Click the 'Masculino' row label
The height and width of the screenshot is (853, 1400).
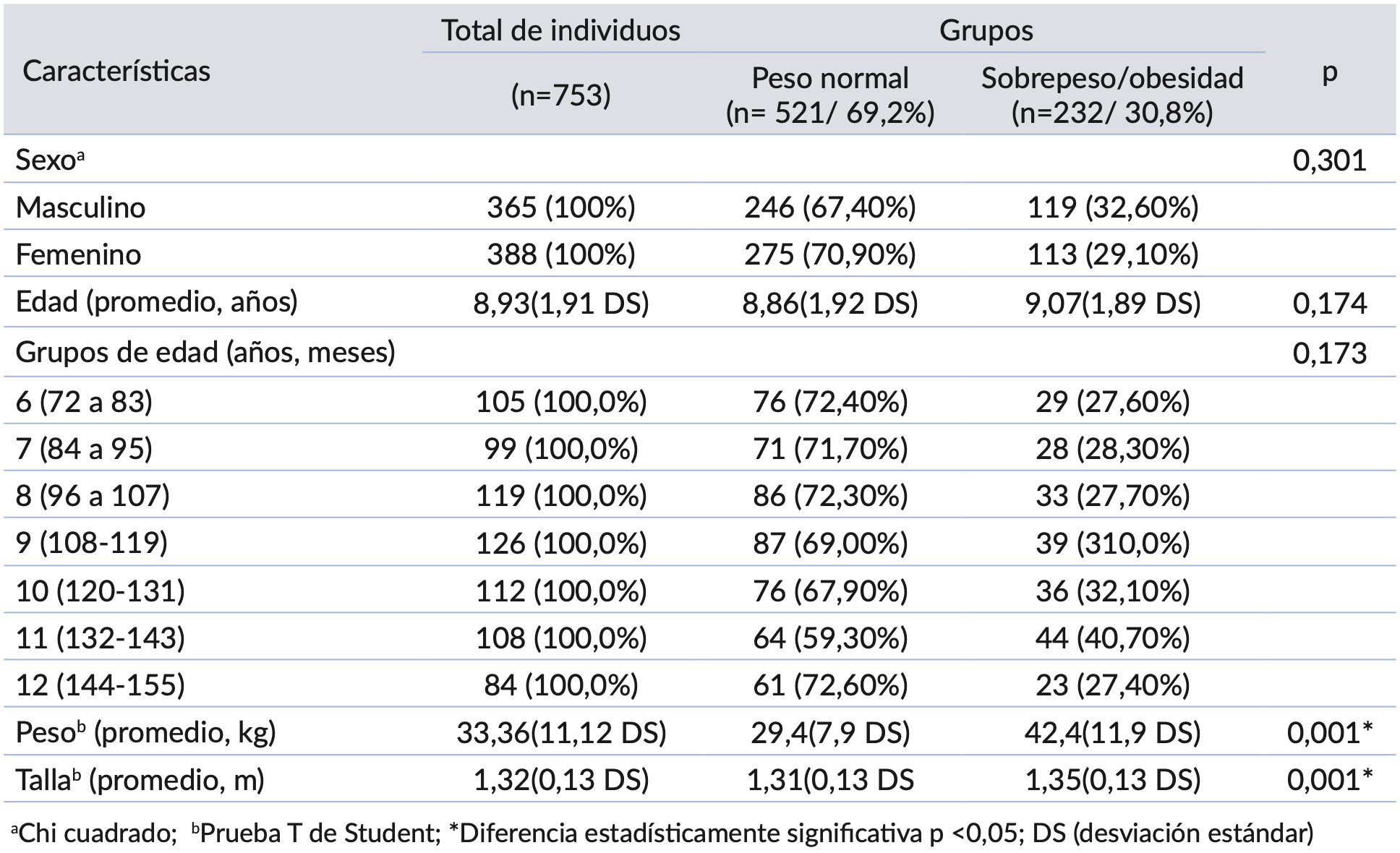pos(80,207)
